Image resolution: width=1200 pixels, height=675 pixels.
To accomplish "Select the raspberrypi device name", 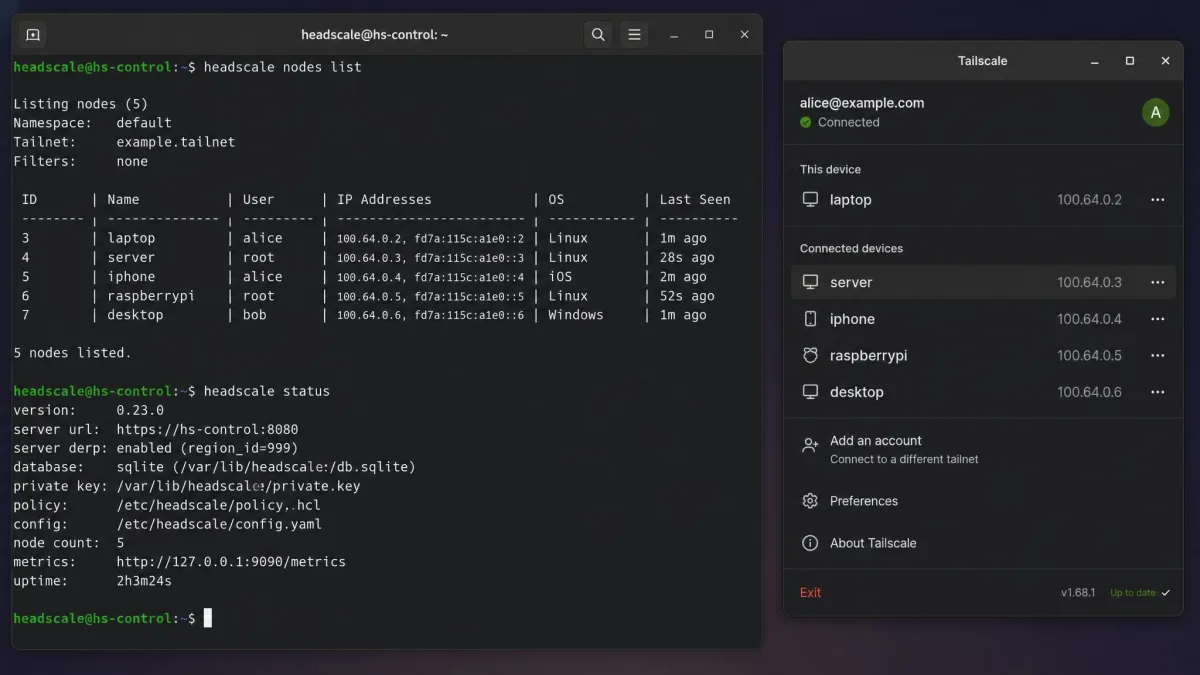I will coord(869,356).
